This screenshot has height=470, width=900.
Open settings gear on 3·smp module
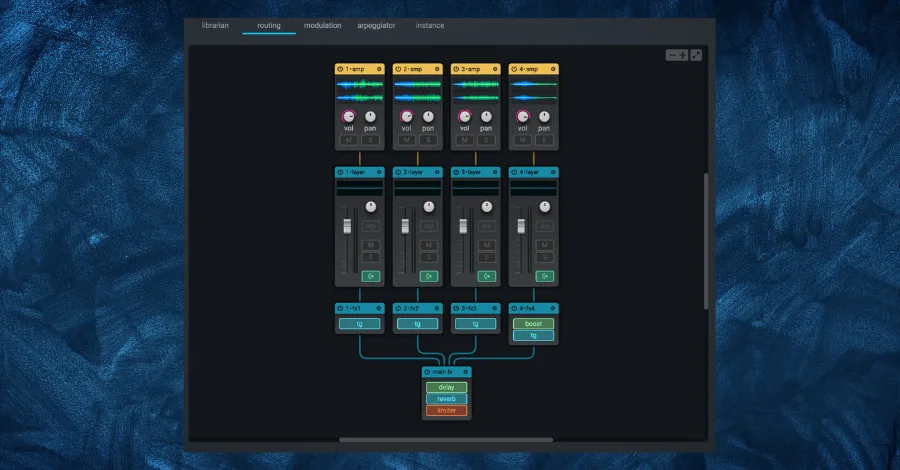(495, 69)
